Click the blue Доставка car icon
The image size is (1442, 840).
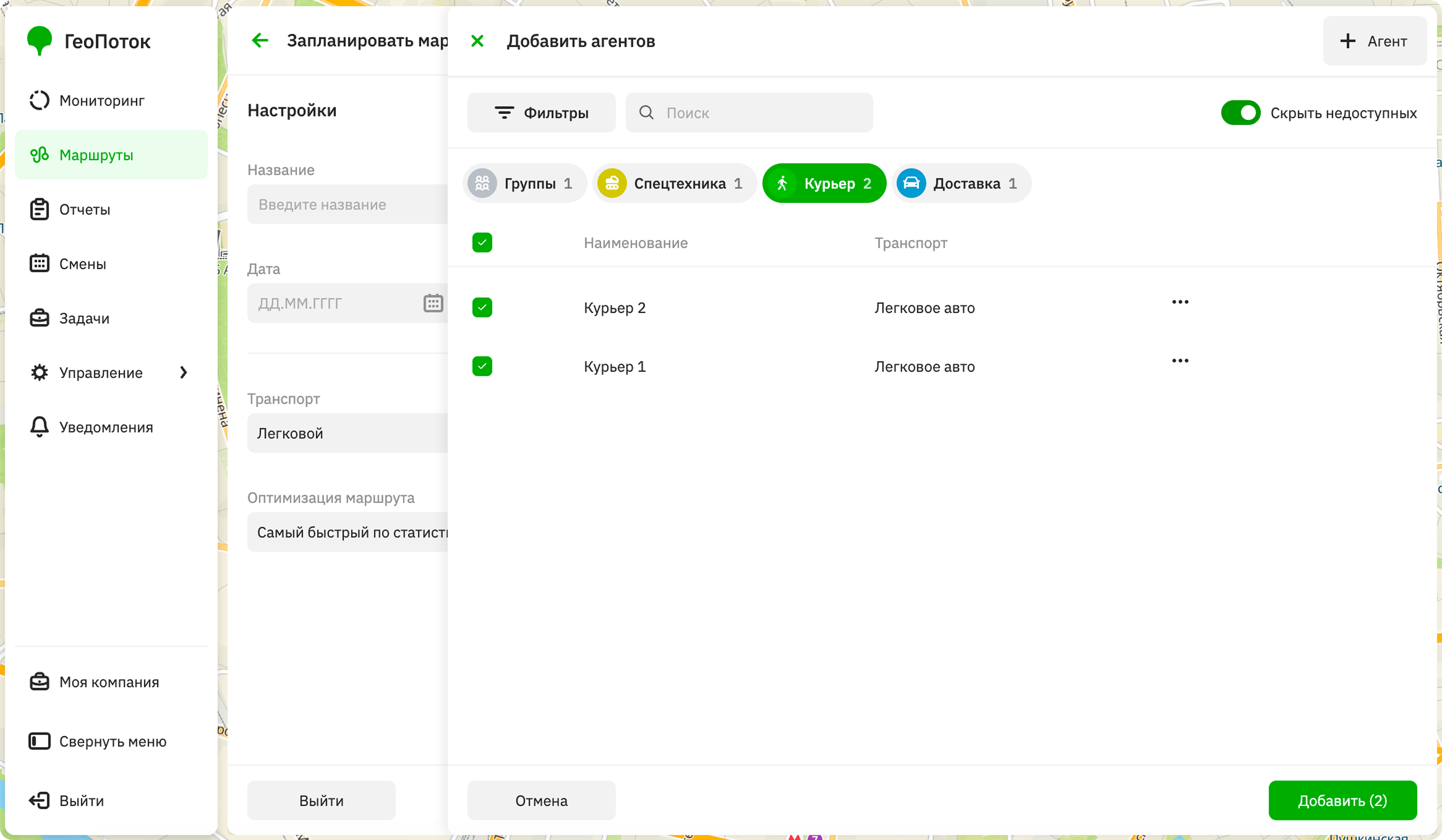pos(911,183)
